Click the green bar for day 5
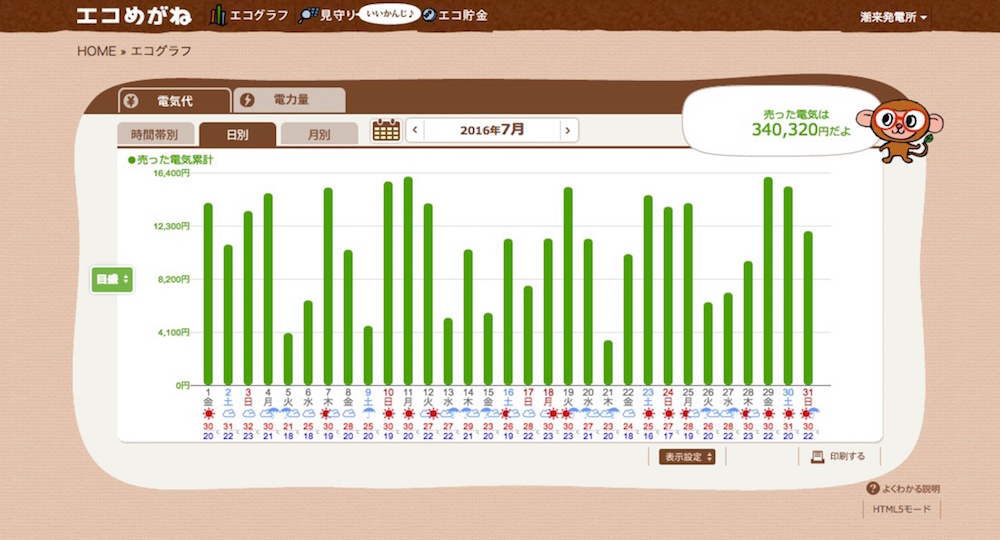Screen dimensions: 1000x540 click(x=288, y=359)
